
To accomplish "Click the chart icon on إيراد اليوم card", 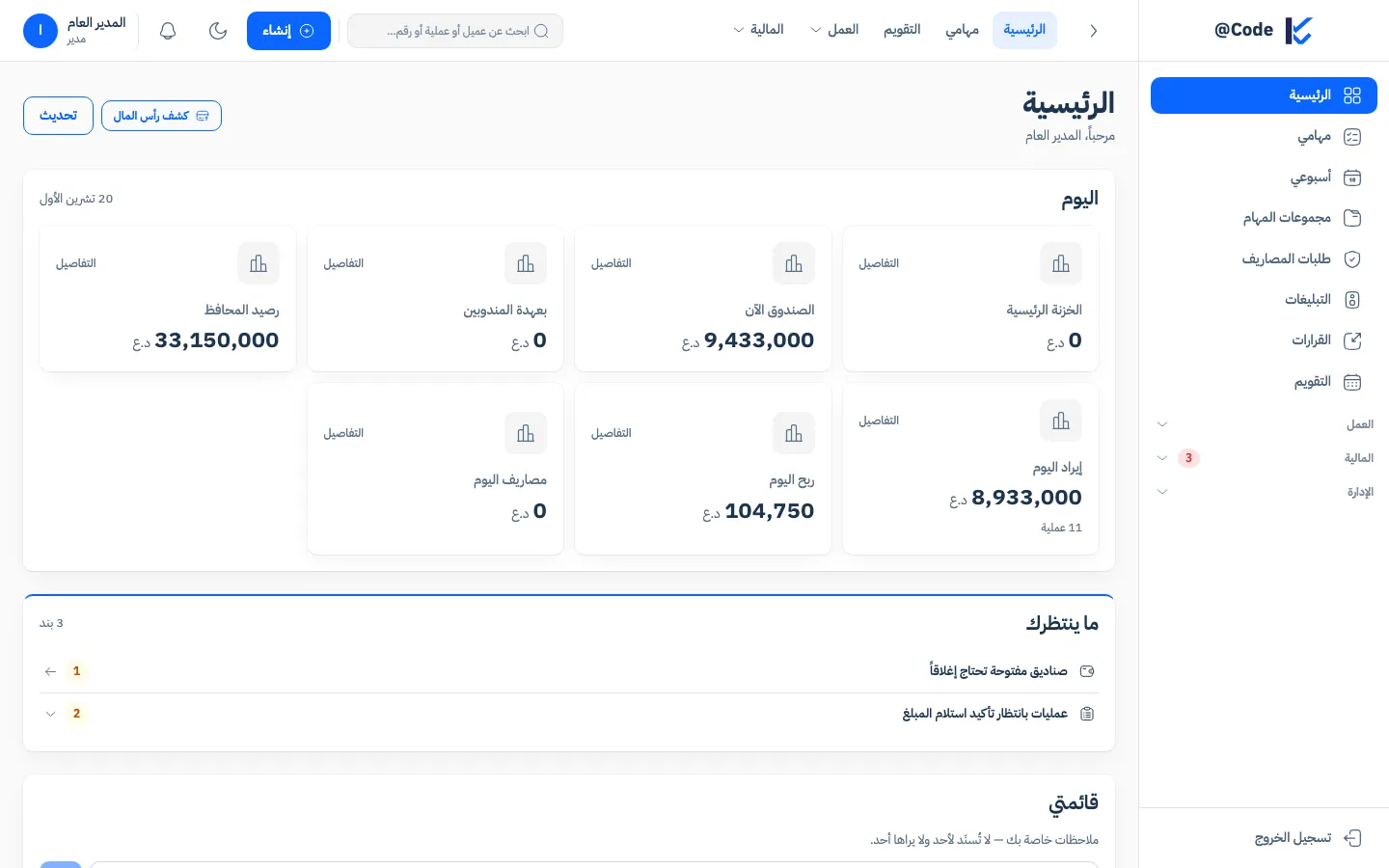I will [1061, 420].
